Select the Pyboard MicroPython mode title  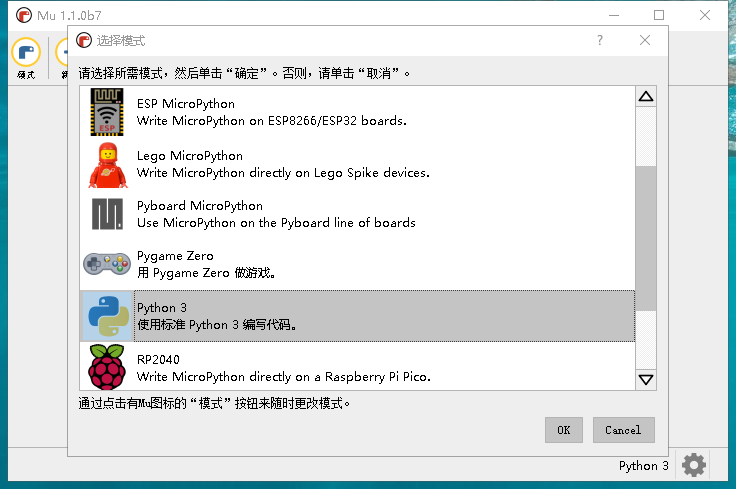tap(200, 206)
